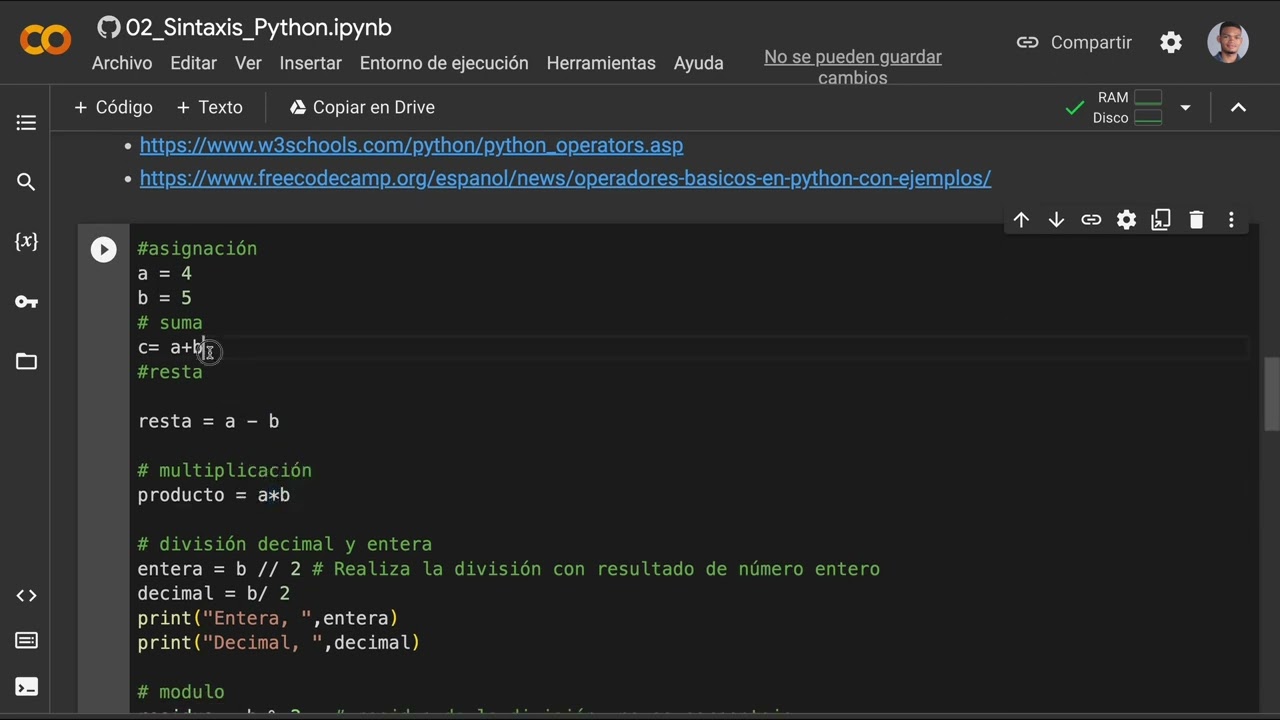
Task: Place cursor on line a = 4
Action: point(165,273)
